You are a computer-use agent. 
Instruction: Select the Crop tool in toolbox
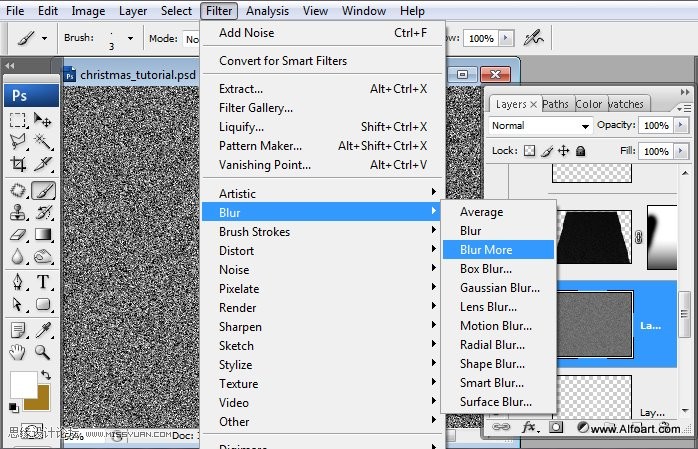18,164
